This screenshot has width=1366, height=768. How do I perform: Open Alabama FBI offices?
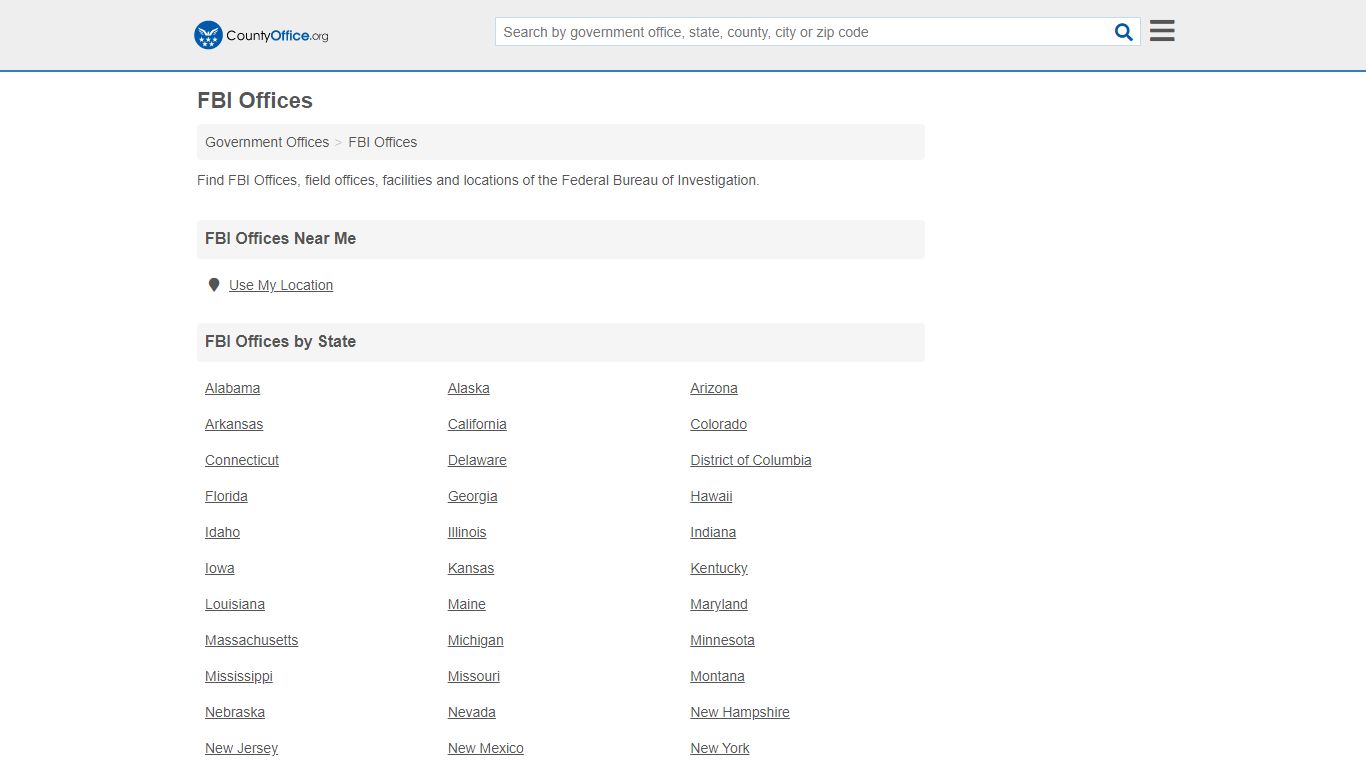(x=232, y=388)
